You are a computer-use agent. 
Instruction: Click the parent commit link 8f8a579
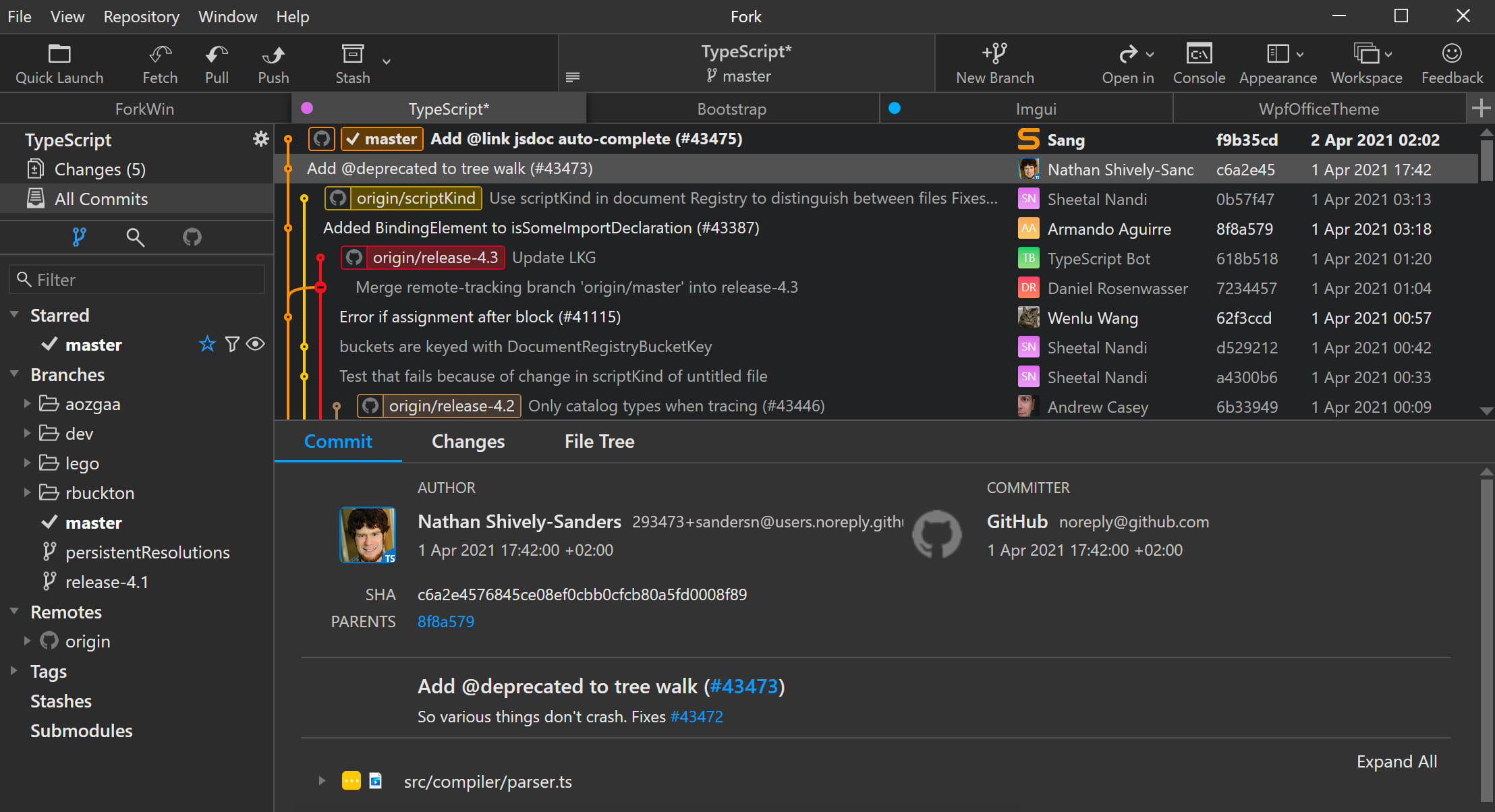446,621
